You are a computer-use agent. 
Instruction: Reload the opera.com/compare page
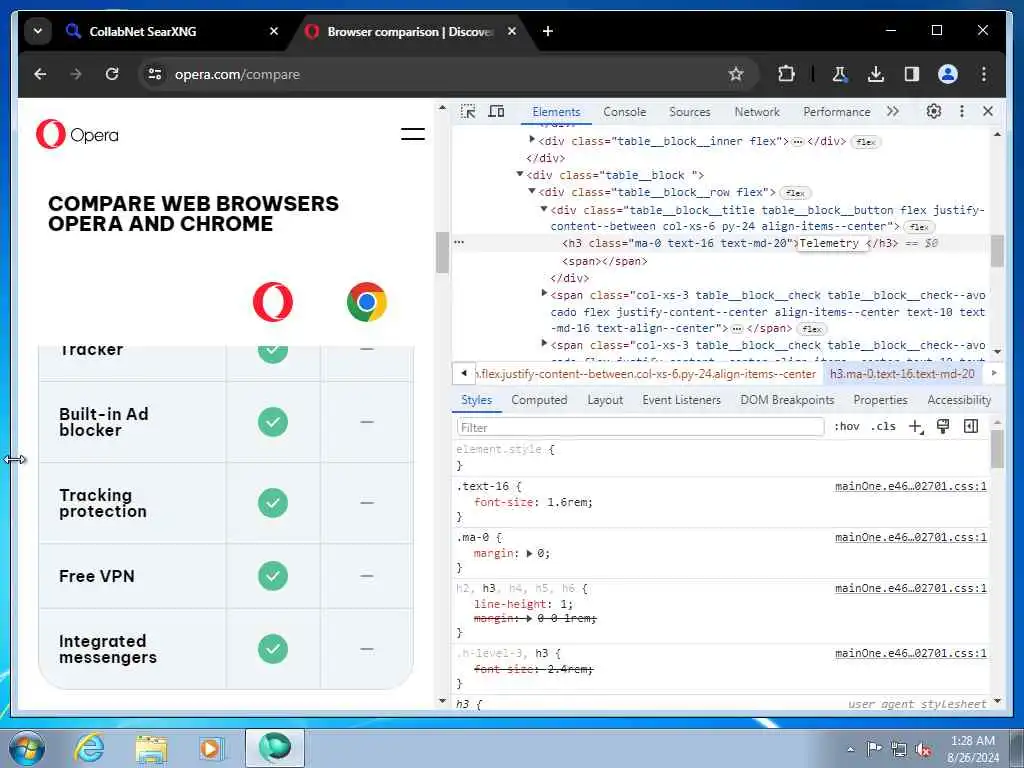pos(112,74)
